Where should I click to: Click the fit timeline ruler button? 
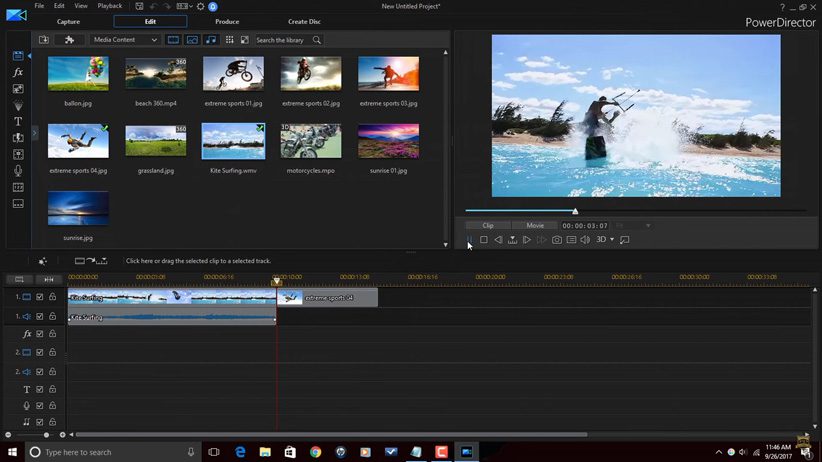[x=49, y=280]
